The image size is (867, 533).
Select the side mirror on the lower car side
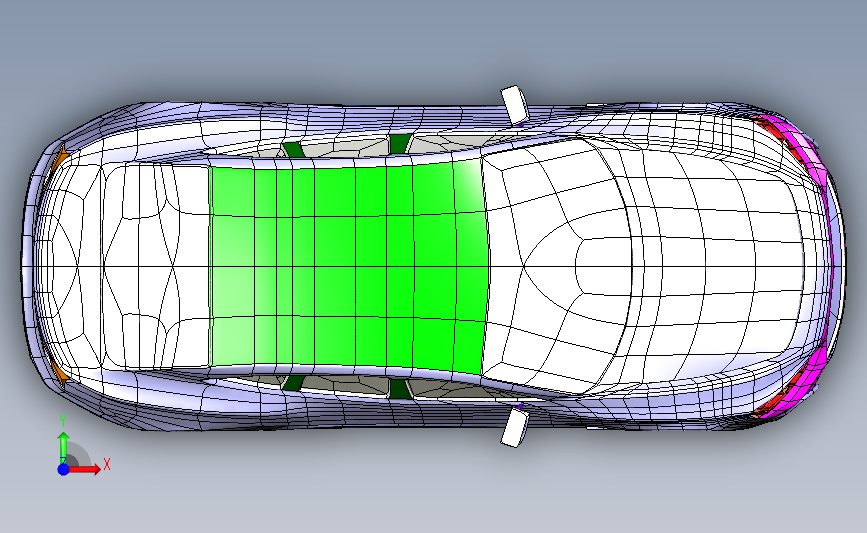coord(514,428)
